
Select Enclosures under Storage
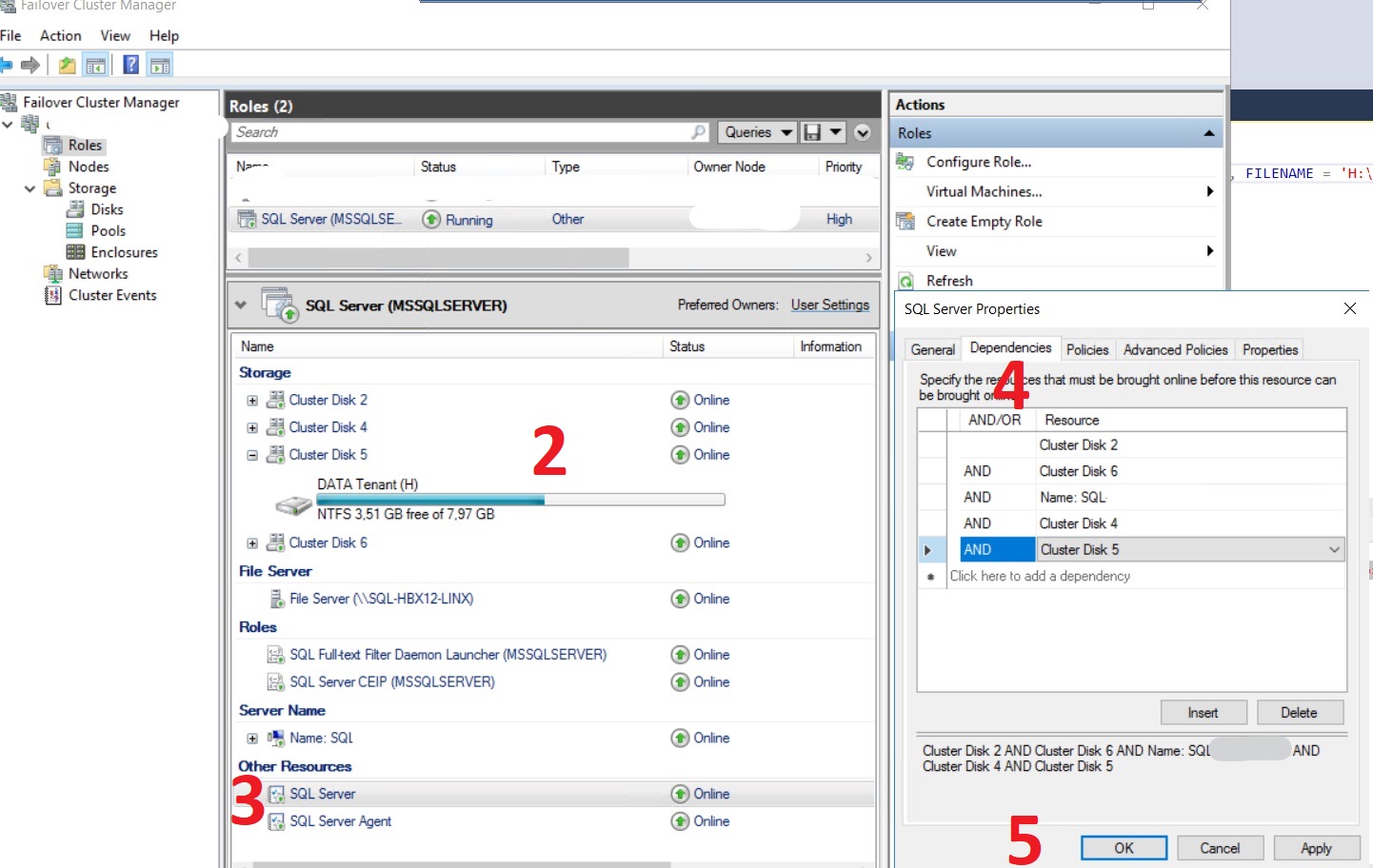pos(124,252)
